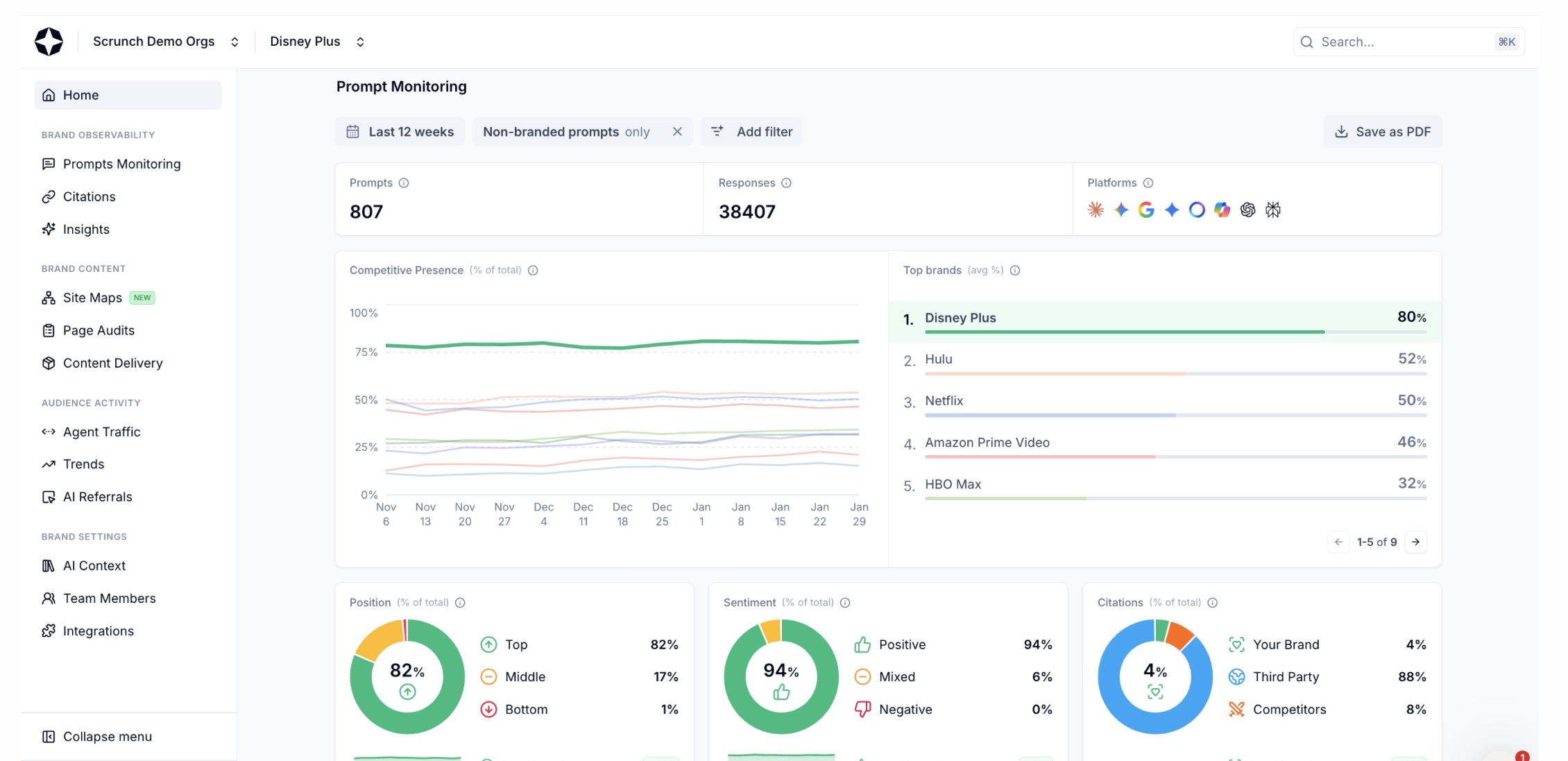Click the Copilot platform icon
Image resolution: width=1568 pixels, height=761 pixels.
click(x=1222, y=210)
